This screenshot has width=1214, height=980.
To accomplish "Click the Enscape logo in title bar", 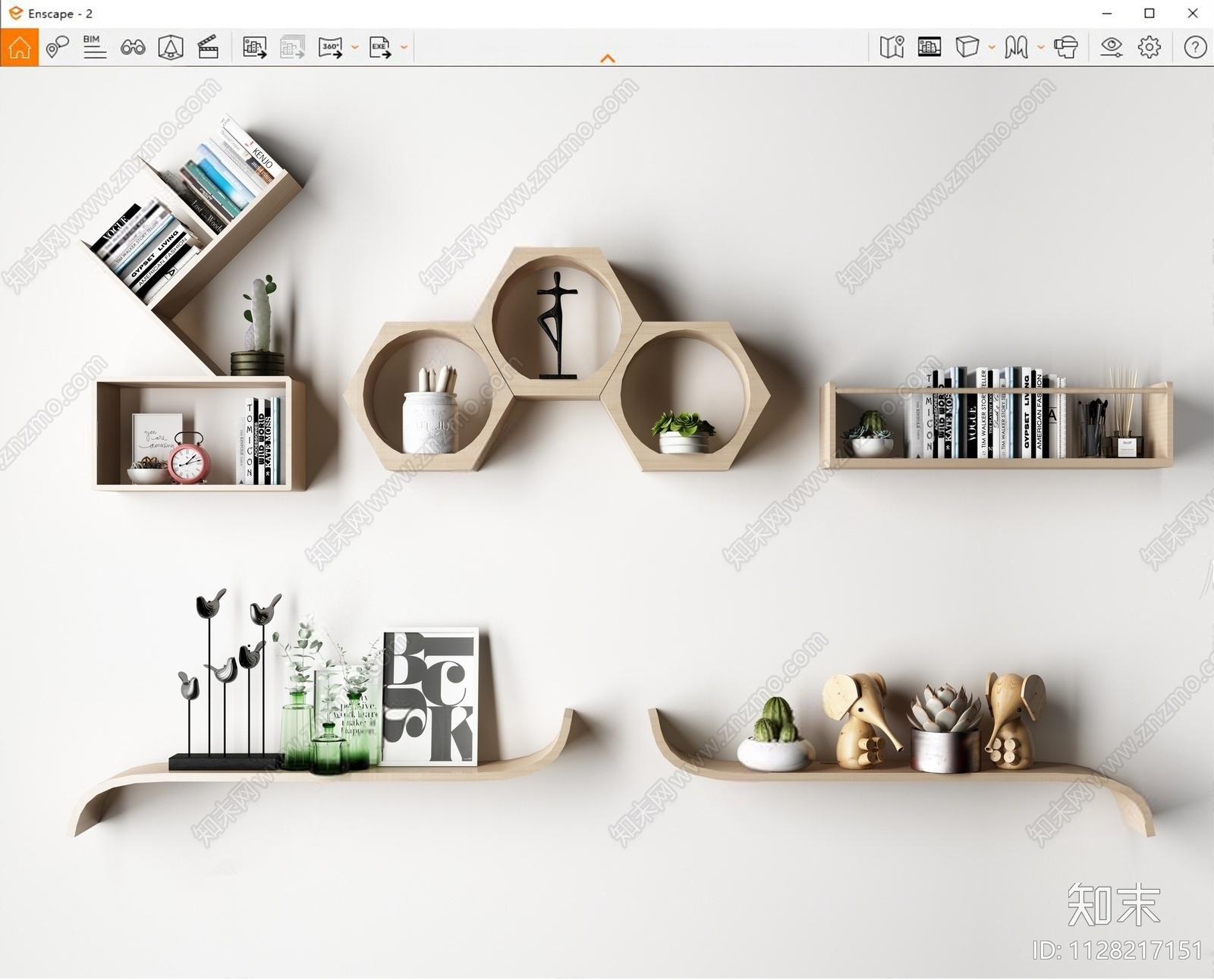I will coord(15,13).
